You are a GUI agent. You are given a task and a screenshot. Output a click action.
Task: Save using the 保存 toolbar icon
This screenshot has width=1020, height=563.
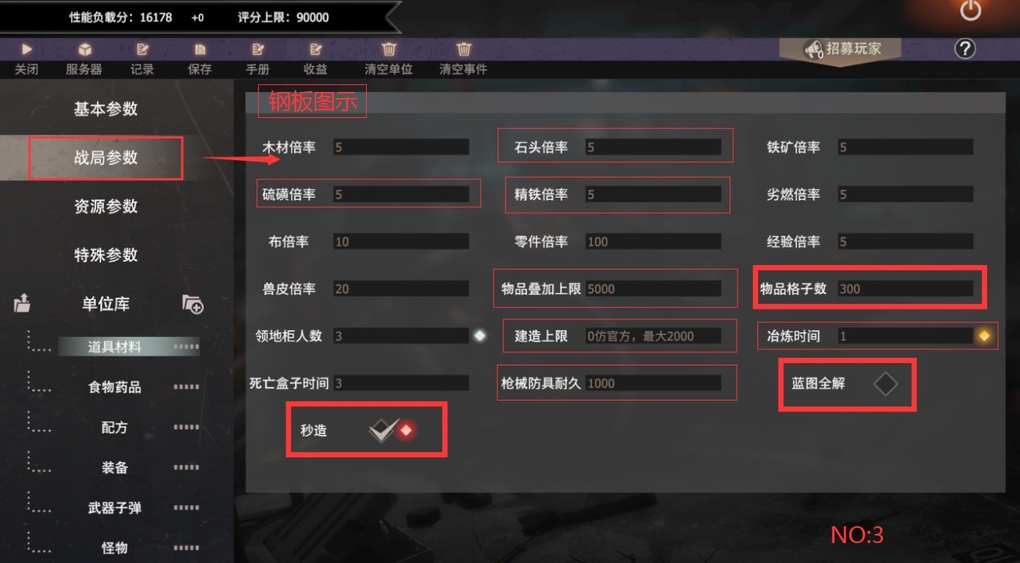point(200,49)
